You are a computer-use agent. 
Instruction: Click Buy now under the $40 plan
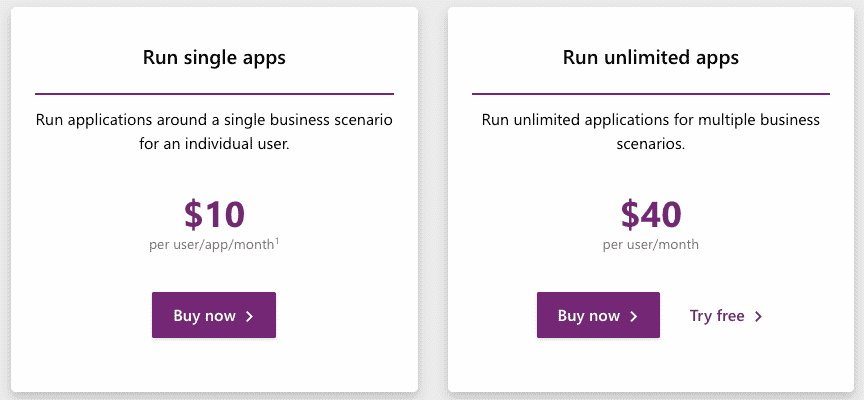click(x=598, y=315)
